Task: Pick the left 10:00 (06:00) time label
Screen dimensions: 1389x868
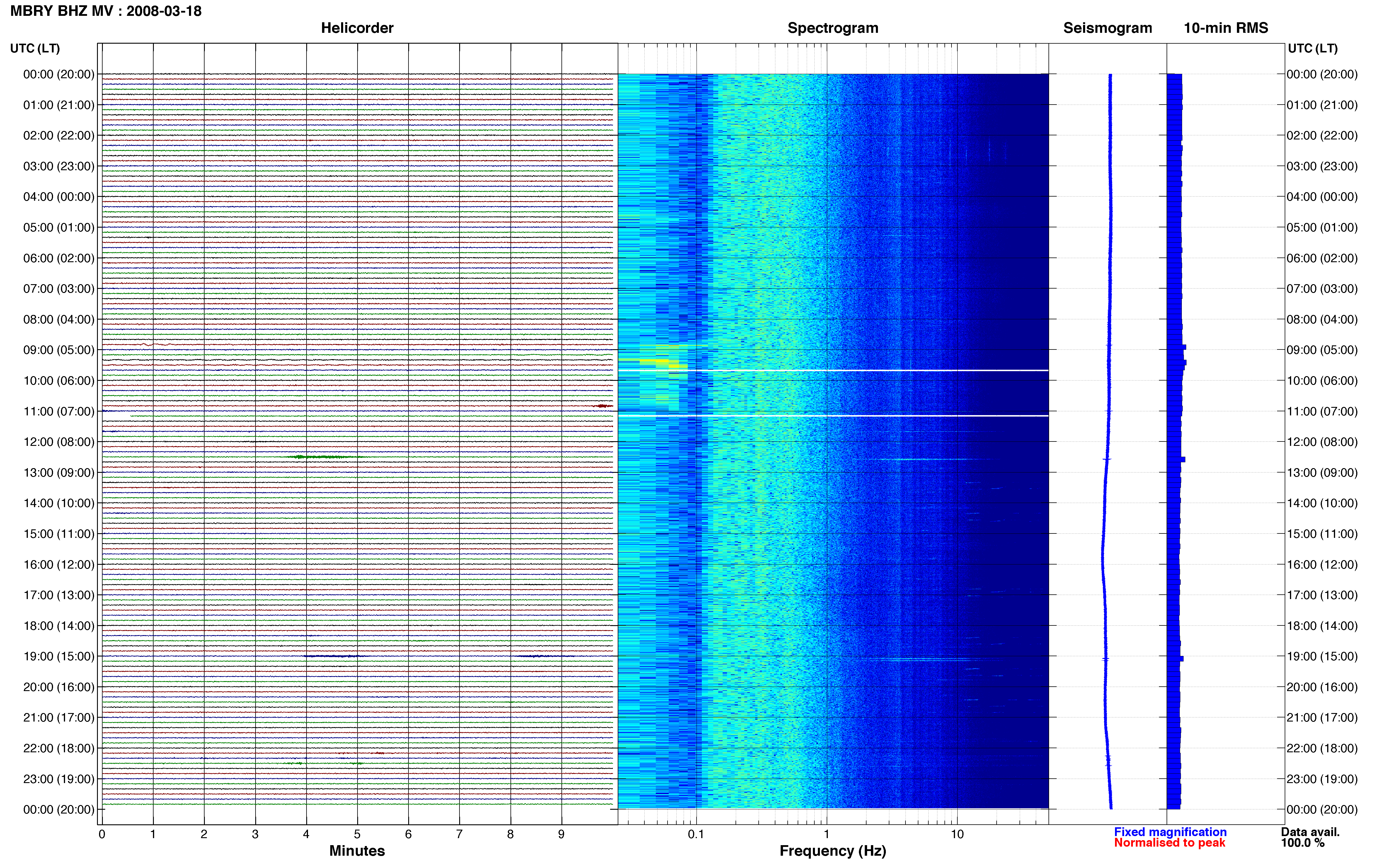Action: point(59,381)
